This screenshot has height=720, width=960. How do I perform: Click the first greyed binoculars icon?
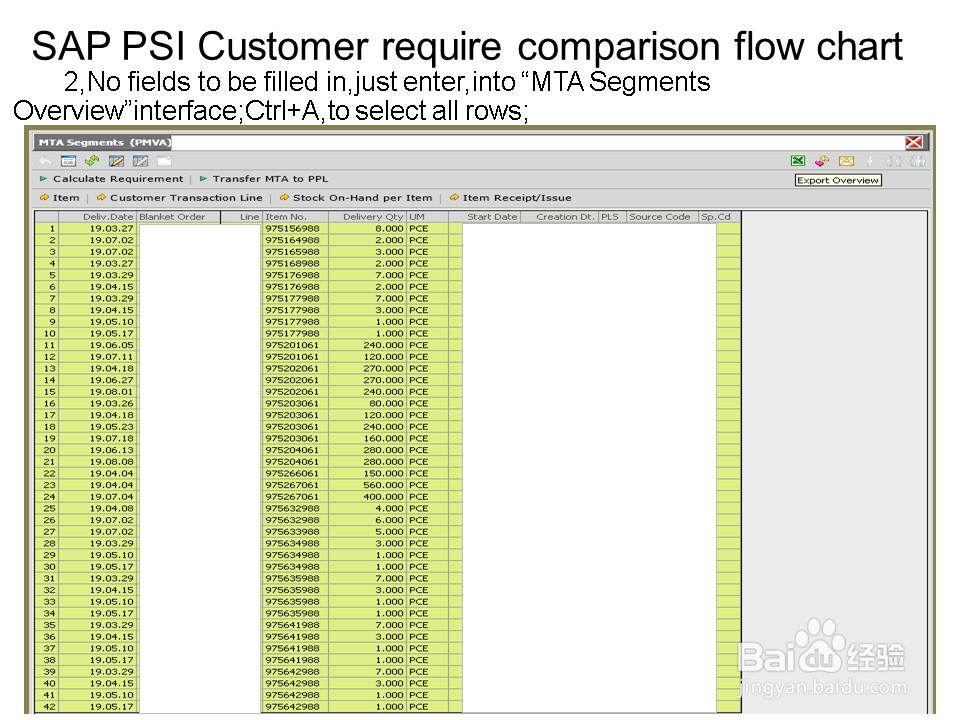pyautogui.click(x=893, y=161)
